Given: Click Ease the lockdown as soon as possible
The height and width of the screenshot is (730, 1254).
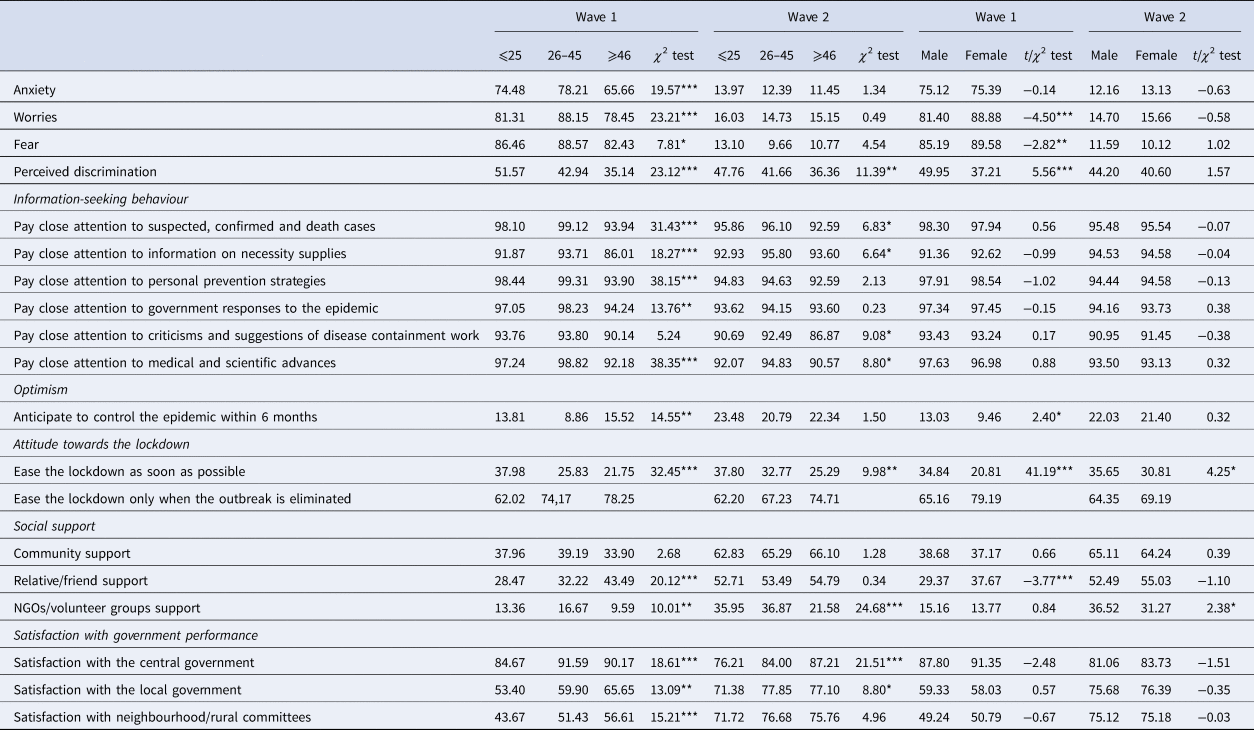Looking at the screenshot, I should 129,471.
